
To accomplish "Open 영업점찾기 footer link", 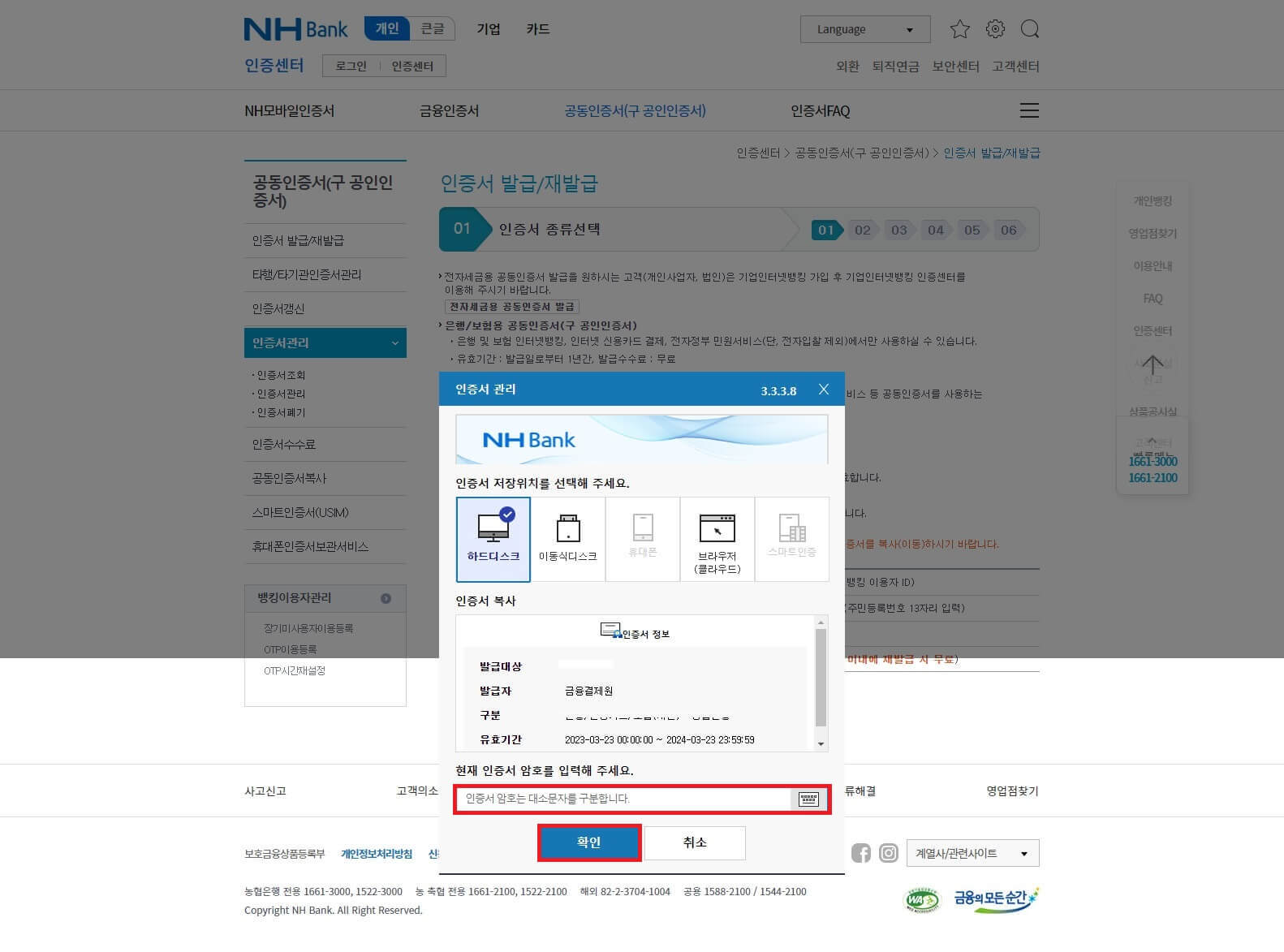I will coord(1012,790).
